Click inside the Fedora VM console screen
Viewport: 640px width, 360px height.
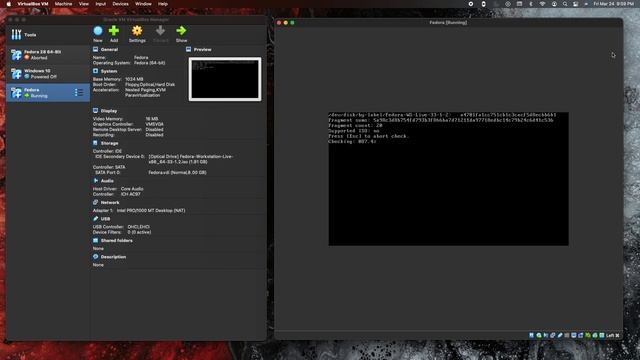(449, 179)
